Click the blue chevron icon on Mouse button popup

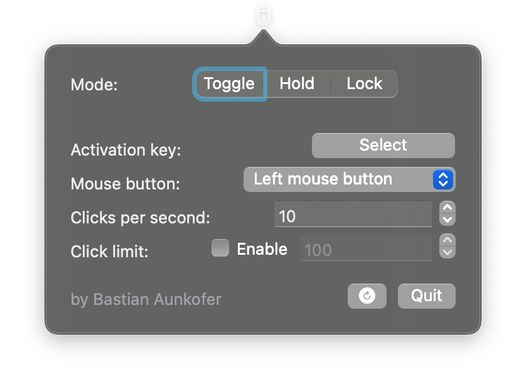(x=443, y=179)
